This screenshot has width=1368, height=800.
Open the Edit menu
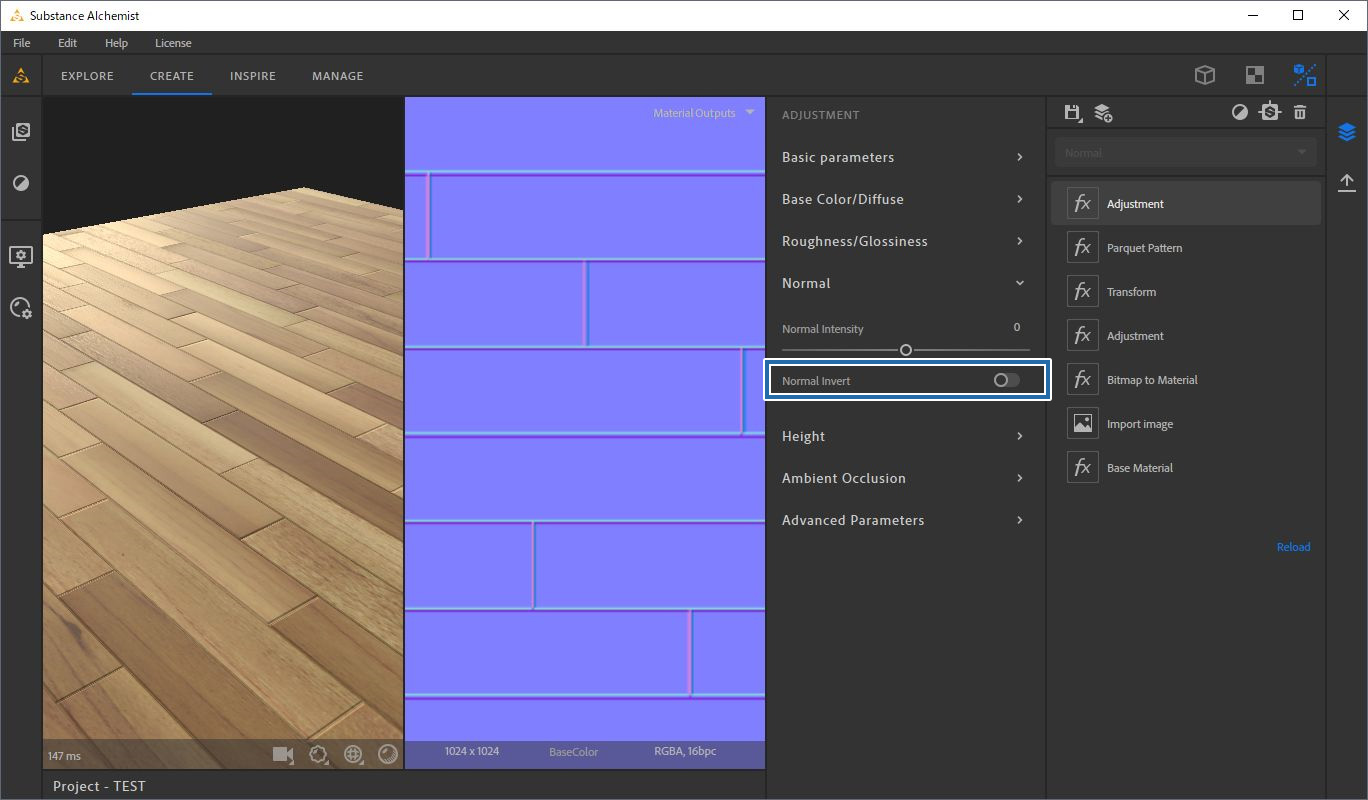tap(67, 43)
